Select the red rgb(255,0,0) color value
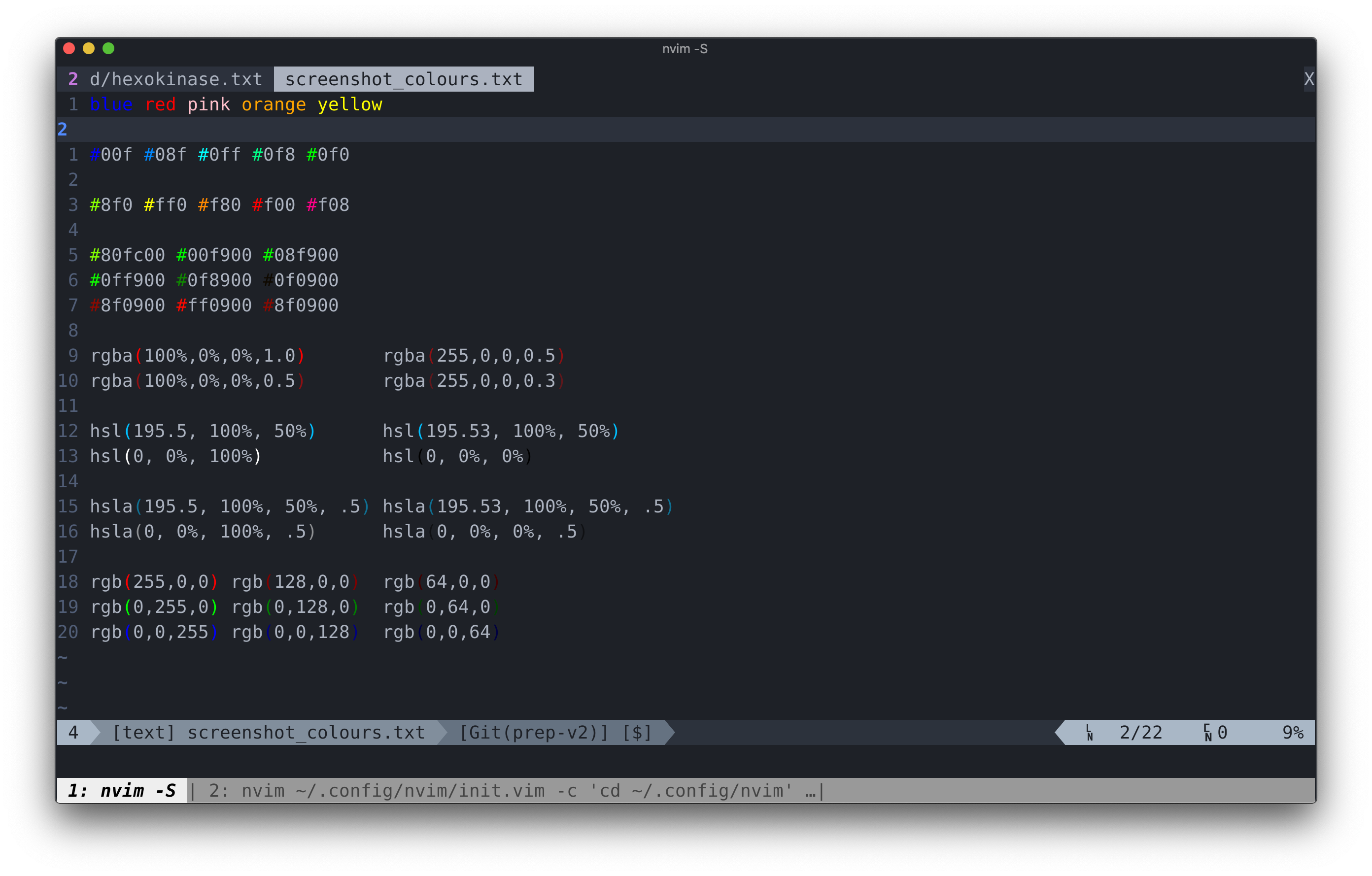 (x=154, y=581)
